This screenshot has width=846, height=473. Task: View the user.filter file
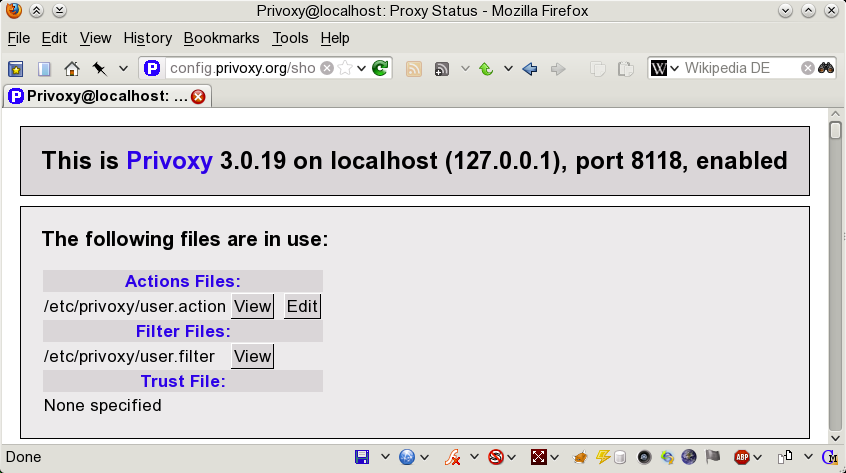(x=253, y=357)
